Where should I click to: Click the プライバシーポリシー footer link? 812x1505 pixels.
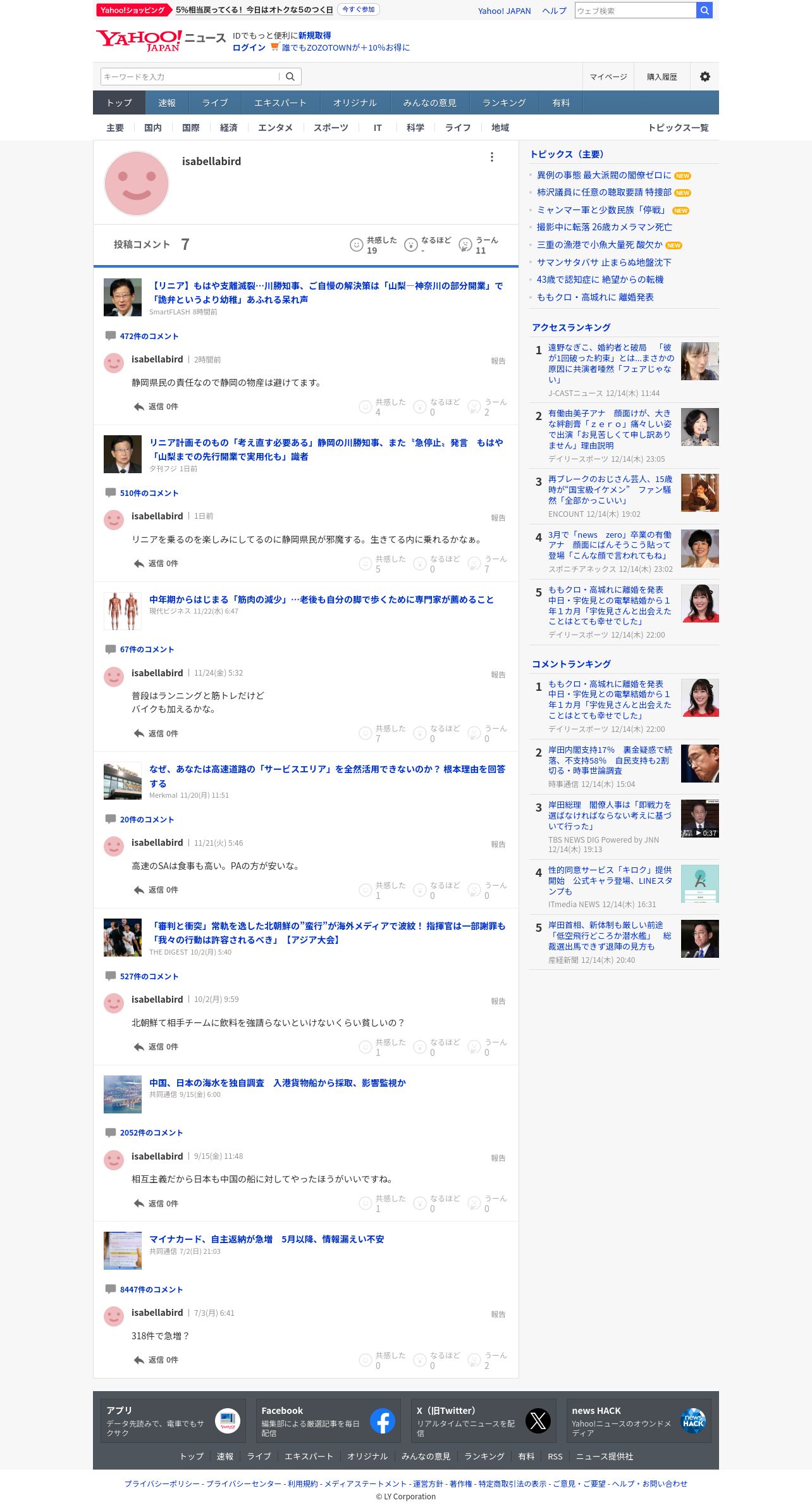162,1483
